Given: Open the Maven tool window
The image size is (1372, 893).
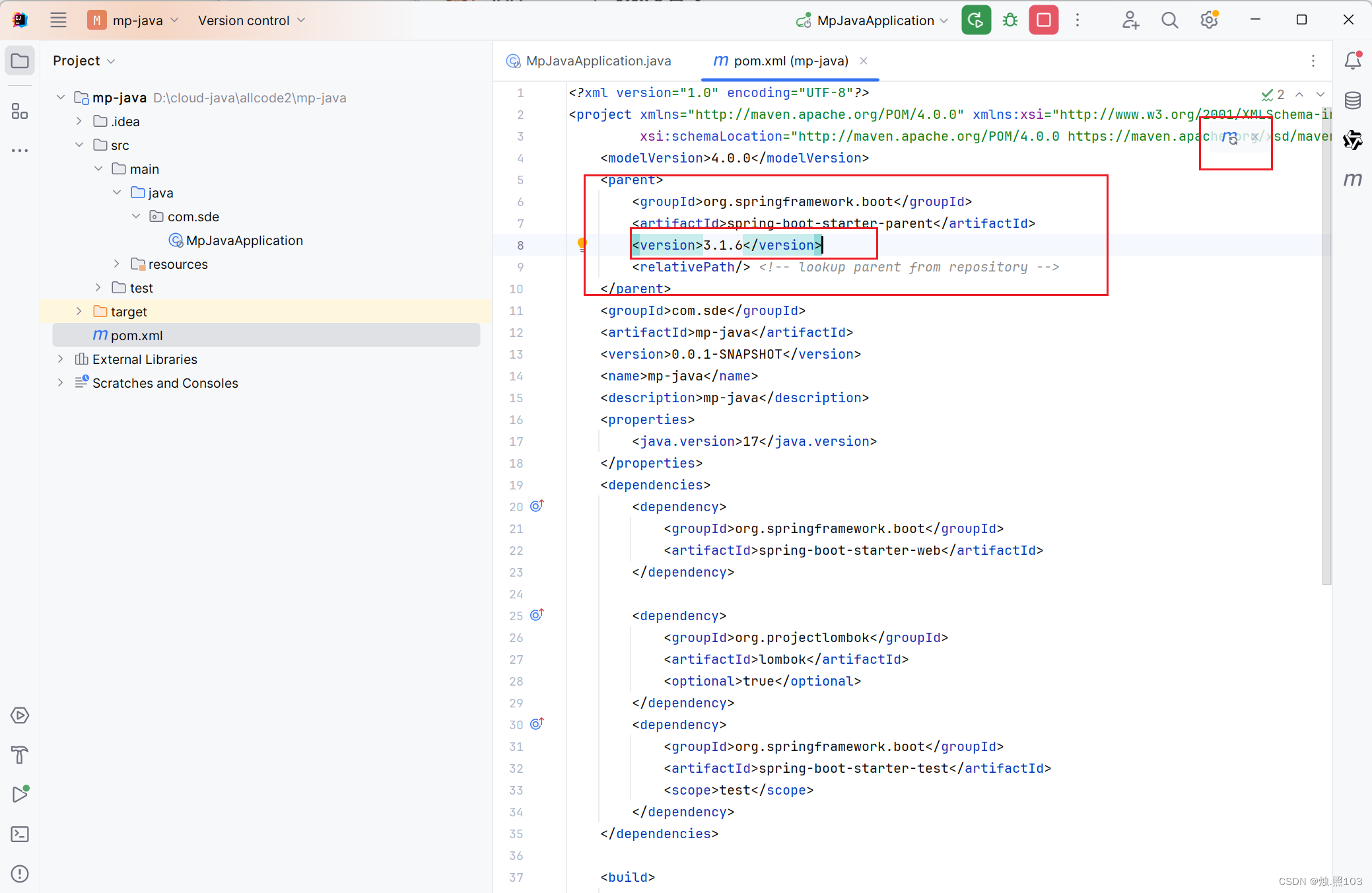Looking at the screenshot, I should [1352, 180].
